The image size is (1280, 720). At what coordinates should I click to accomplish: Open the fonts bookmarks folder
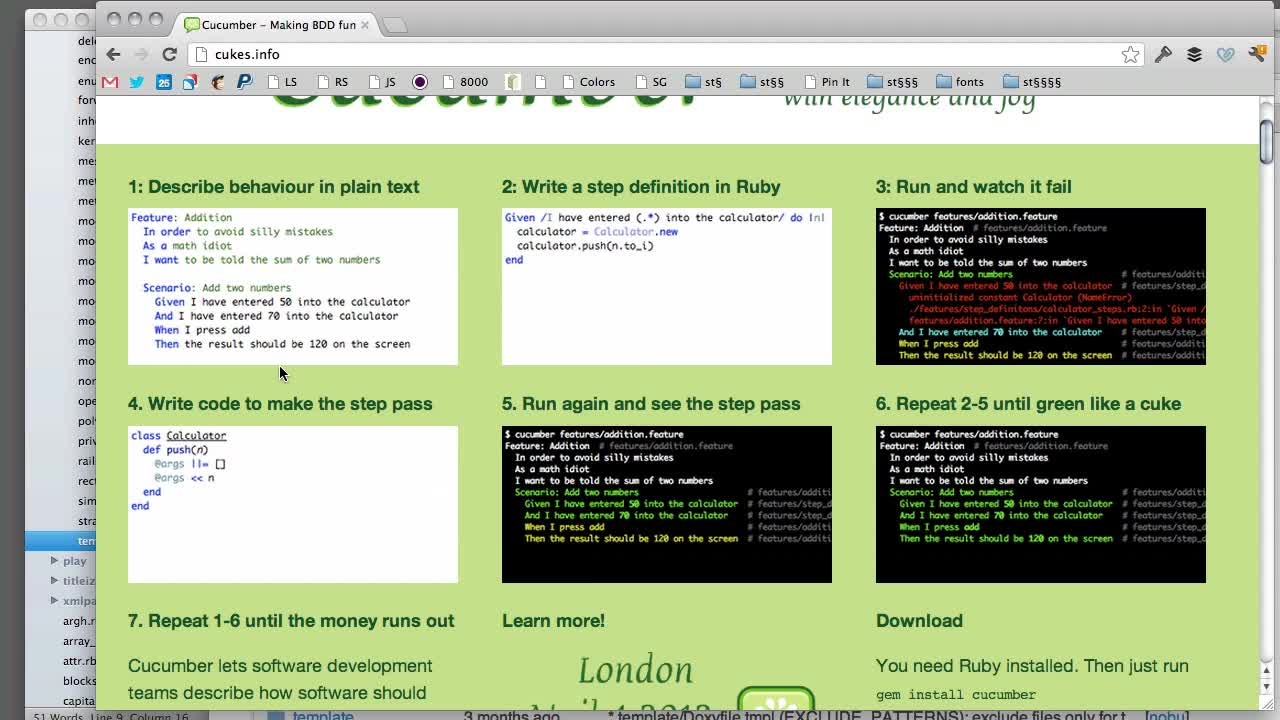(960, 82)
